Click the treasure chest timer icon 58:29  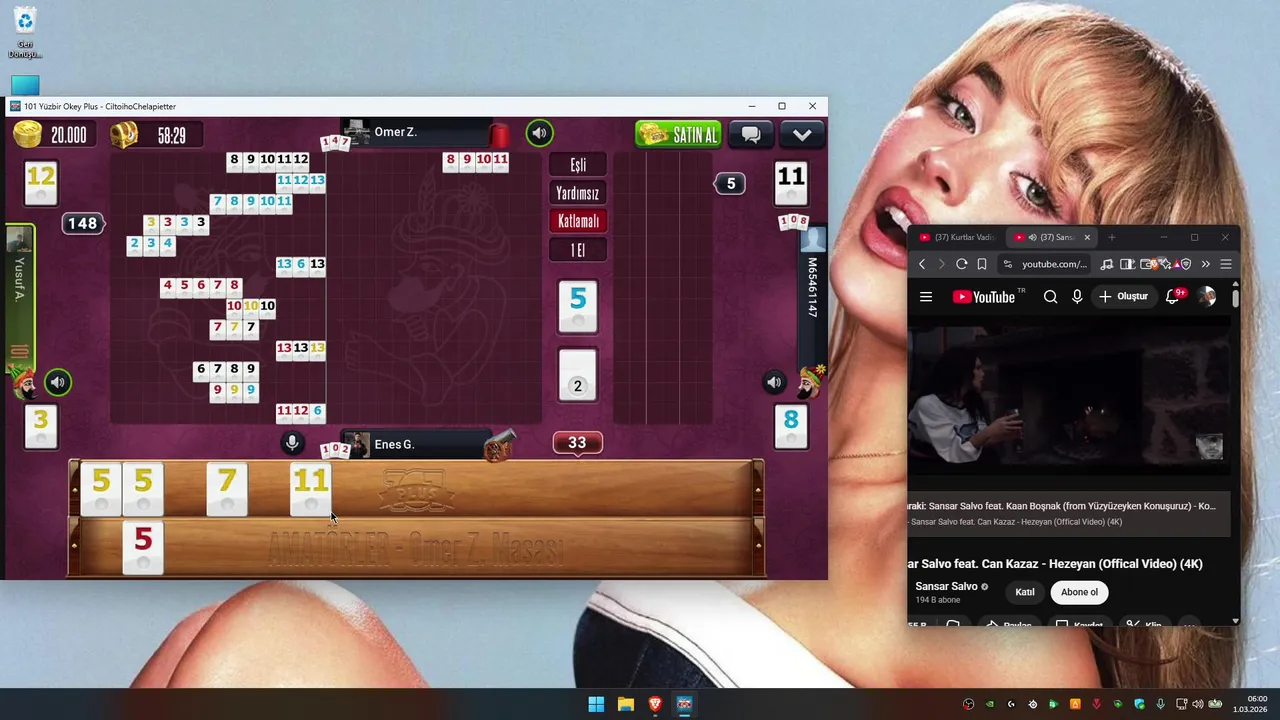tap(124, 135)
